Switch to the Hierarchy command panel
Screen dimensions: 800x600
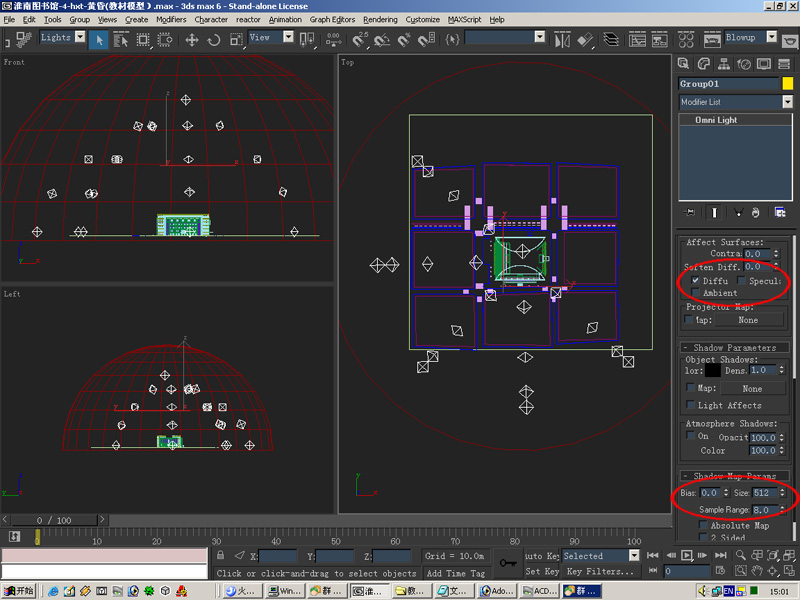tap(723, 64)
